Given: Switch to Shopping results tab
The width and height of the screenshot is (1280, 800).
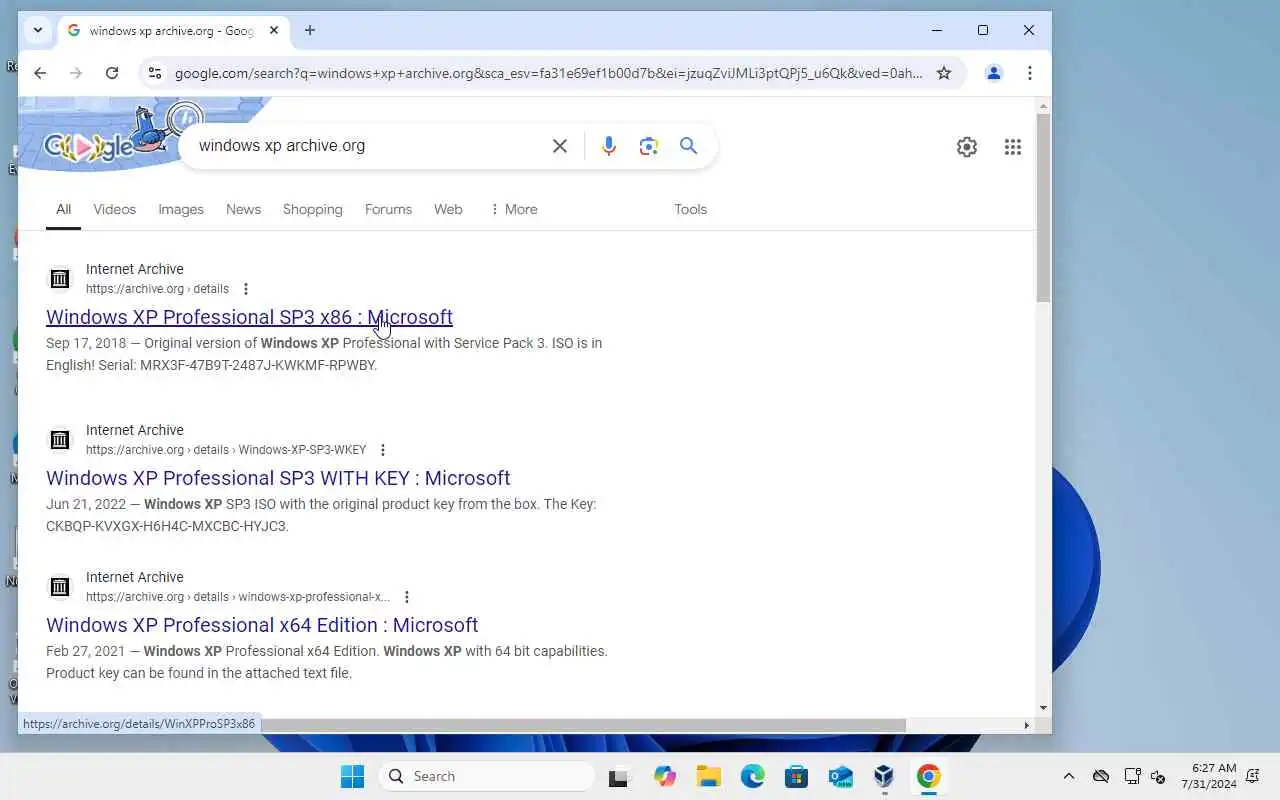Looking at the screenshot, I should click(313, 209).
